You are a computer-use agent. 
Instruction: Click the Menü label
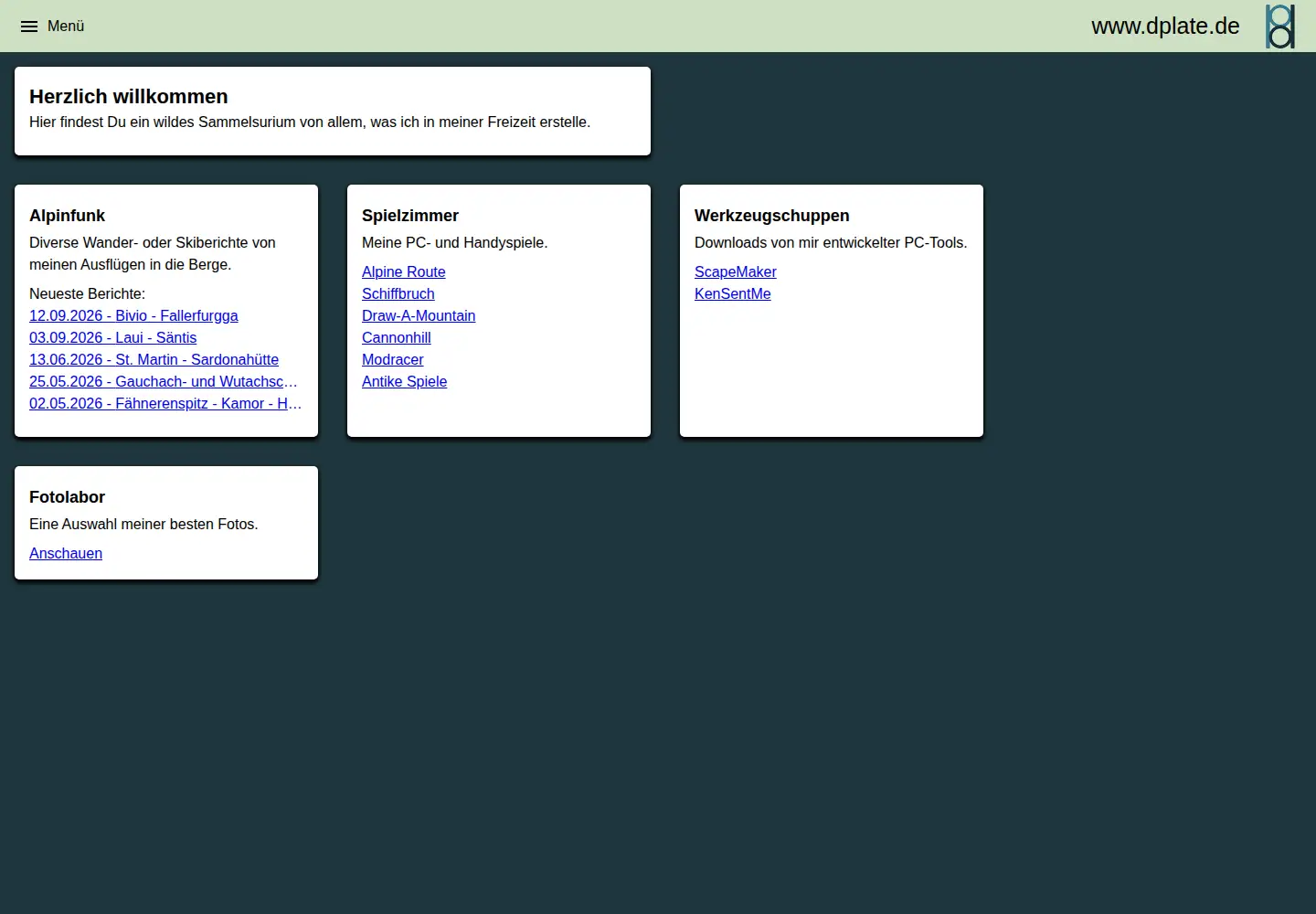click(66, 27)
